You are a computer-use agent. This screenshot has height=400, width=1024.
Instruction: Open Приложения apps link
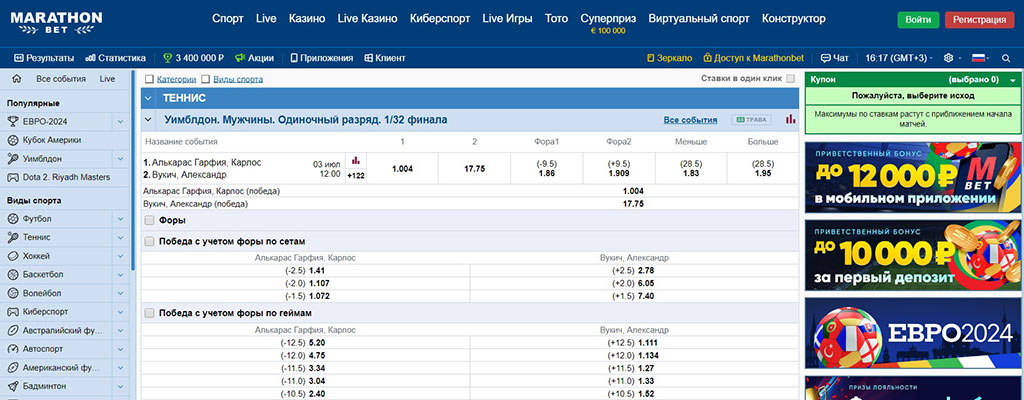[x=322, y=58]
